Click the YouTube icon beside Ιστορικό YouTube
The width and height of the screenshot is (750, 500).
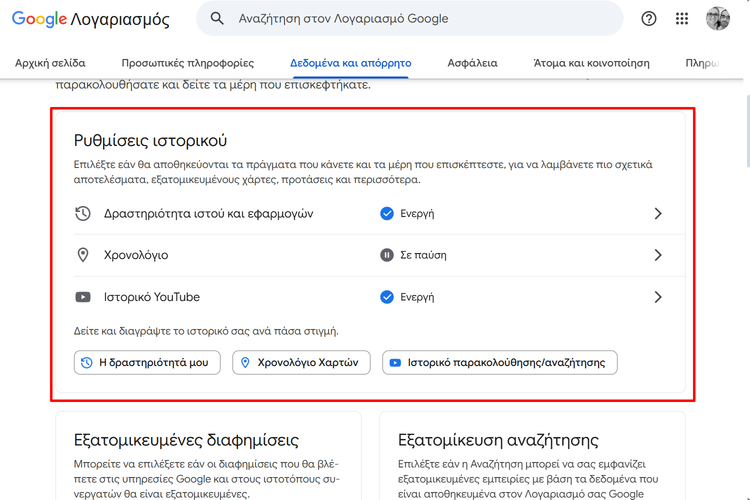point(83,297)
